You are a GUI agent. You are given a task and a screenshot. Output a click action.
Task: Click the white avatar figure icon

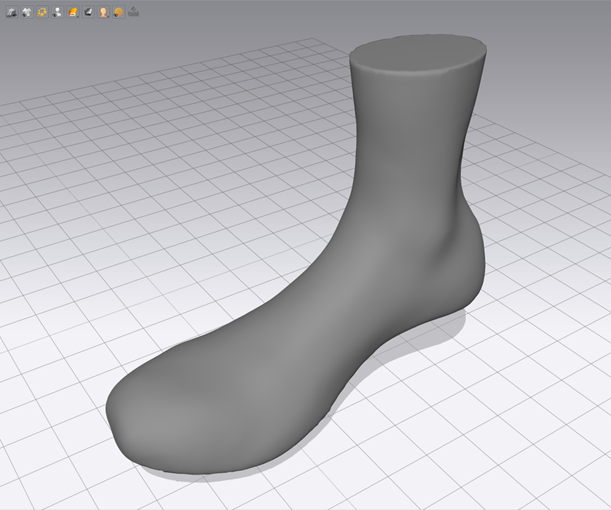[58, 12]
